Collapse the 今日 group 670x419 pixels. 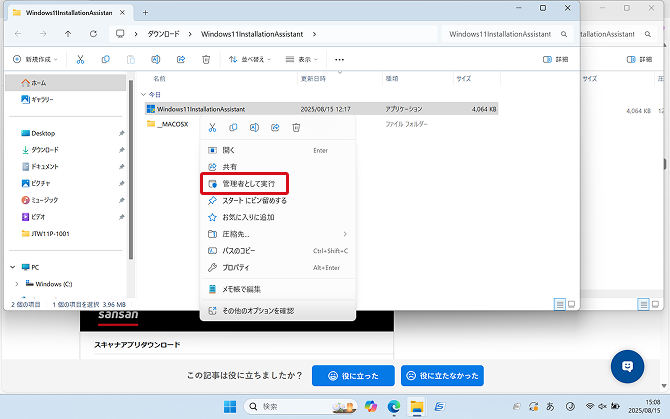tap(144, 94)
